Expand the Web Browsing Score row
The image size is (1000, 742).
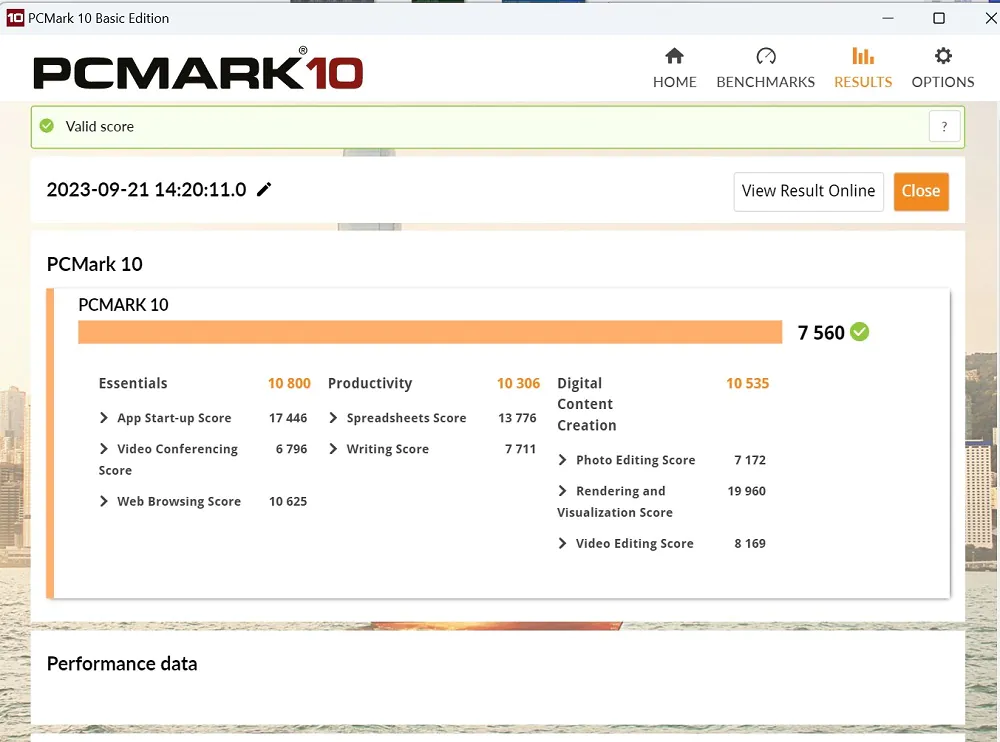(x=103, y=501)
